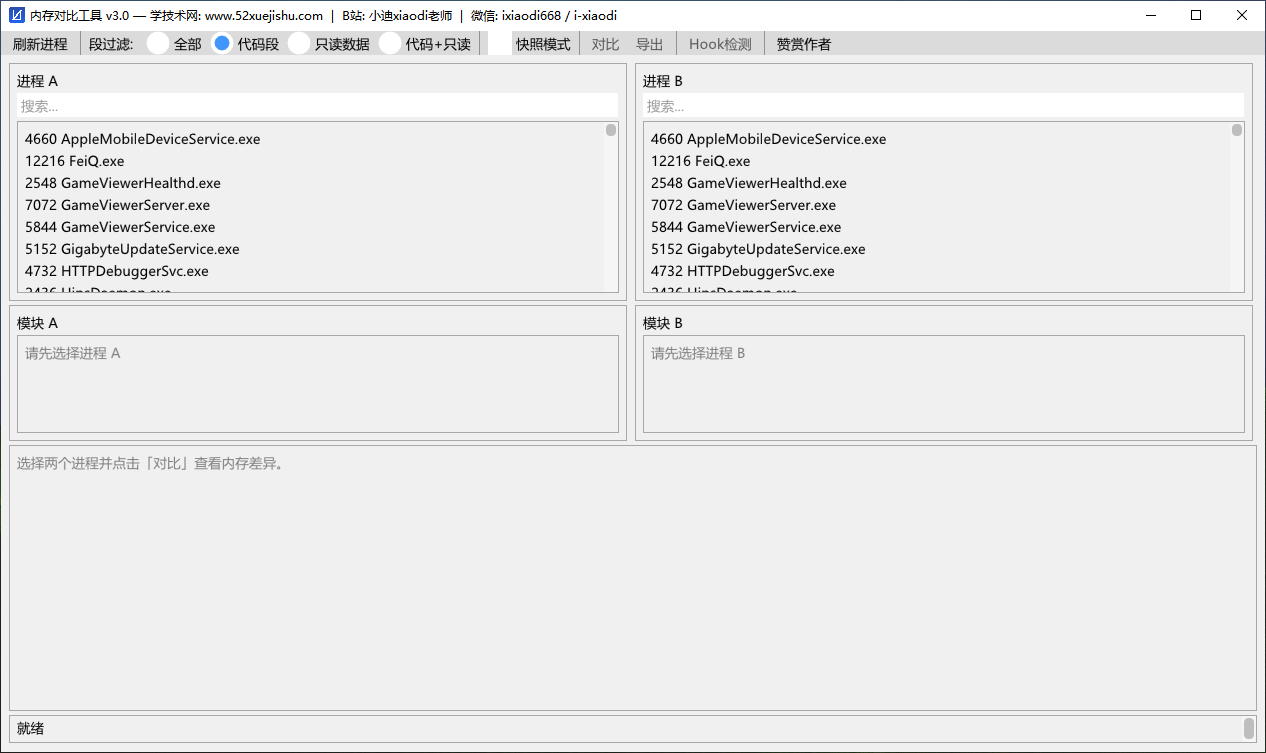
Task: Click the 模块 A list placeholder area
Action: point(318,384)
